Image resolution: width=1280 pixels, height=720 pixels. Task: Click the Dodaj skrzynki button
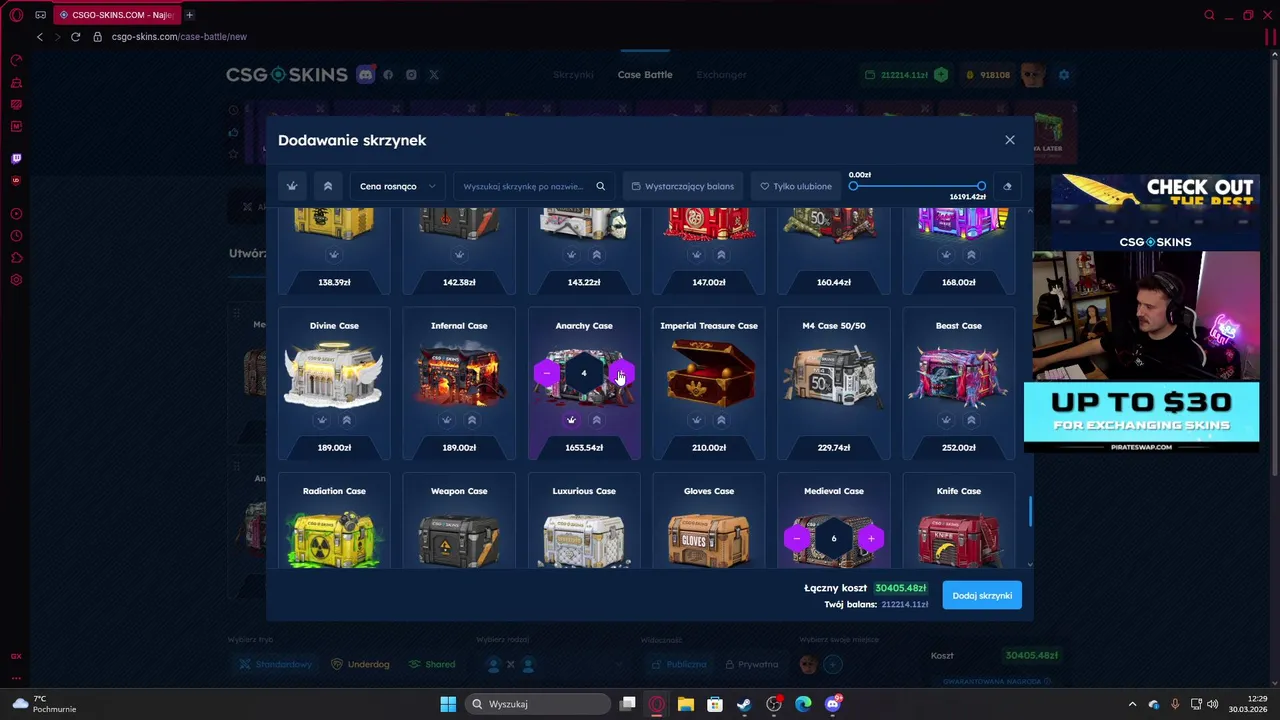coord(982,595)
